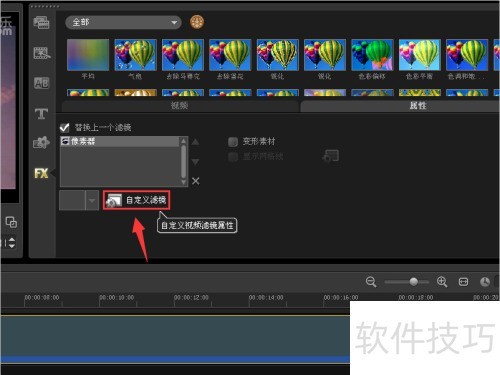Click timeline ruler at 00:00:08:00
This screenshot has height=375, width=500.
[42, 297]
